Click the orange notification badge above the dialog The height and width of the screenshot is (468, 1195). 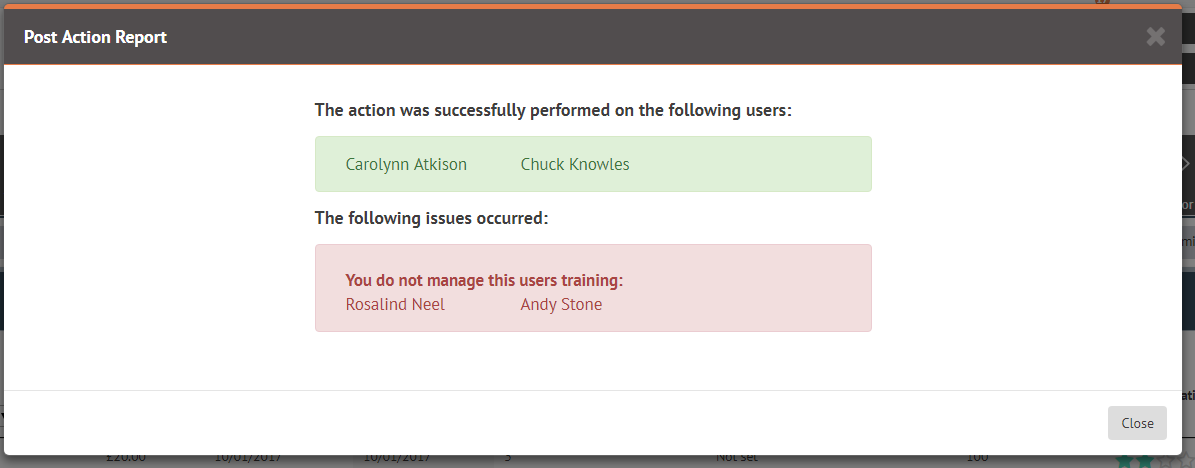click(x=1102, y=2)
